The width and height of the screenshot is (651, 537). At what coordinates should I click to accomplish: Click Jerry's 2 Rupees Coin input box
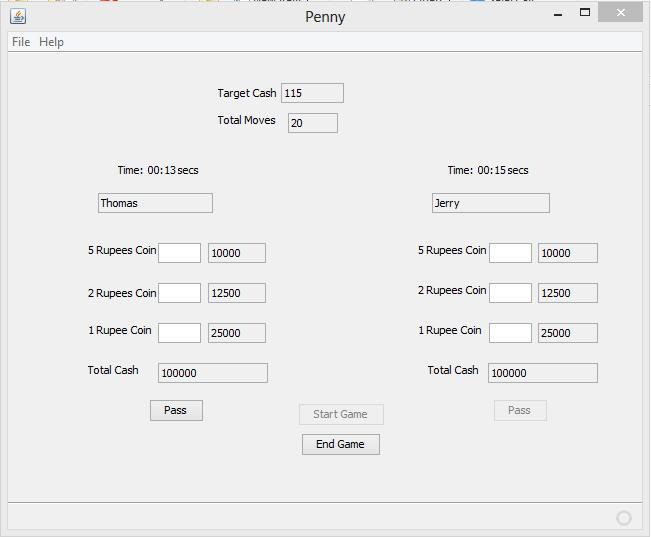coord(510,293)
